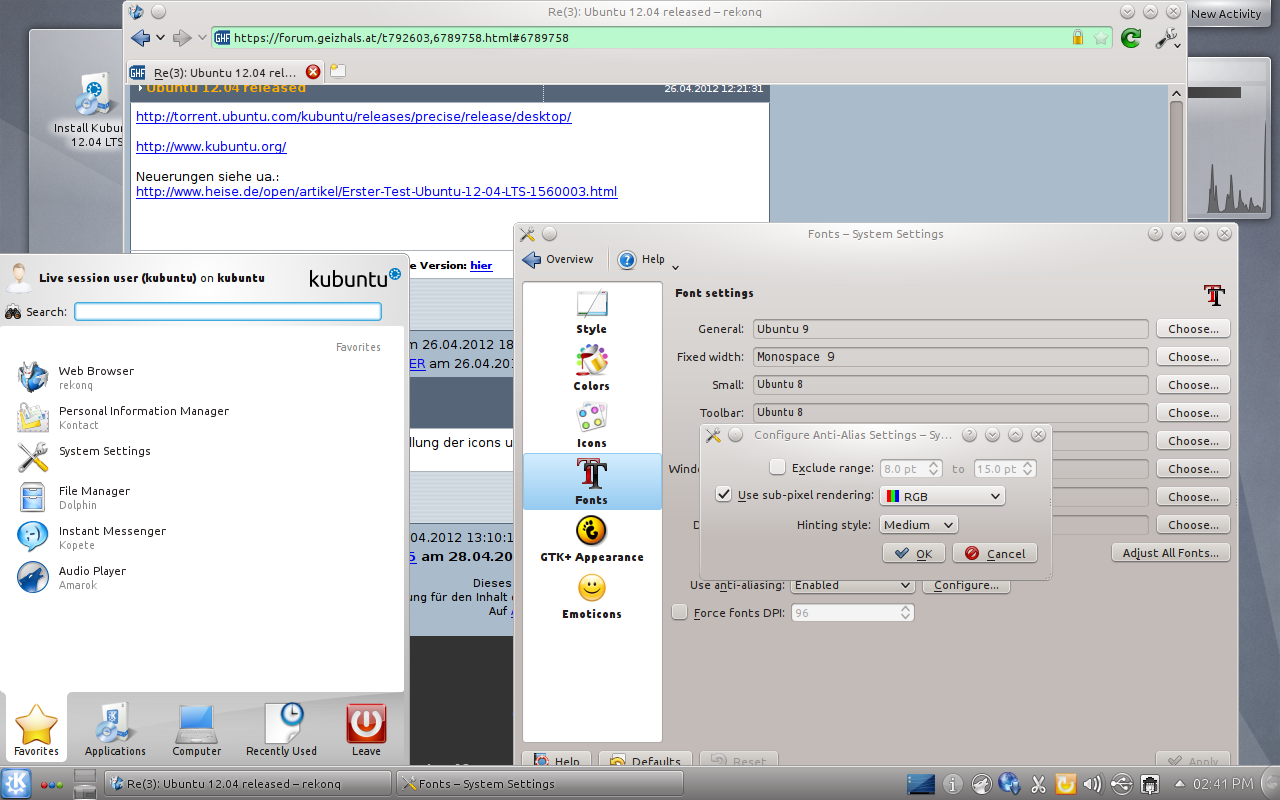
Task: Open the Hinting style Medium dropdown
Action: 919,524
